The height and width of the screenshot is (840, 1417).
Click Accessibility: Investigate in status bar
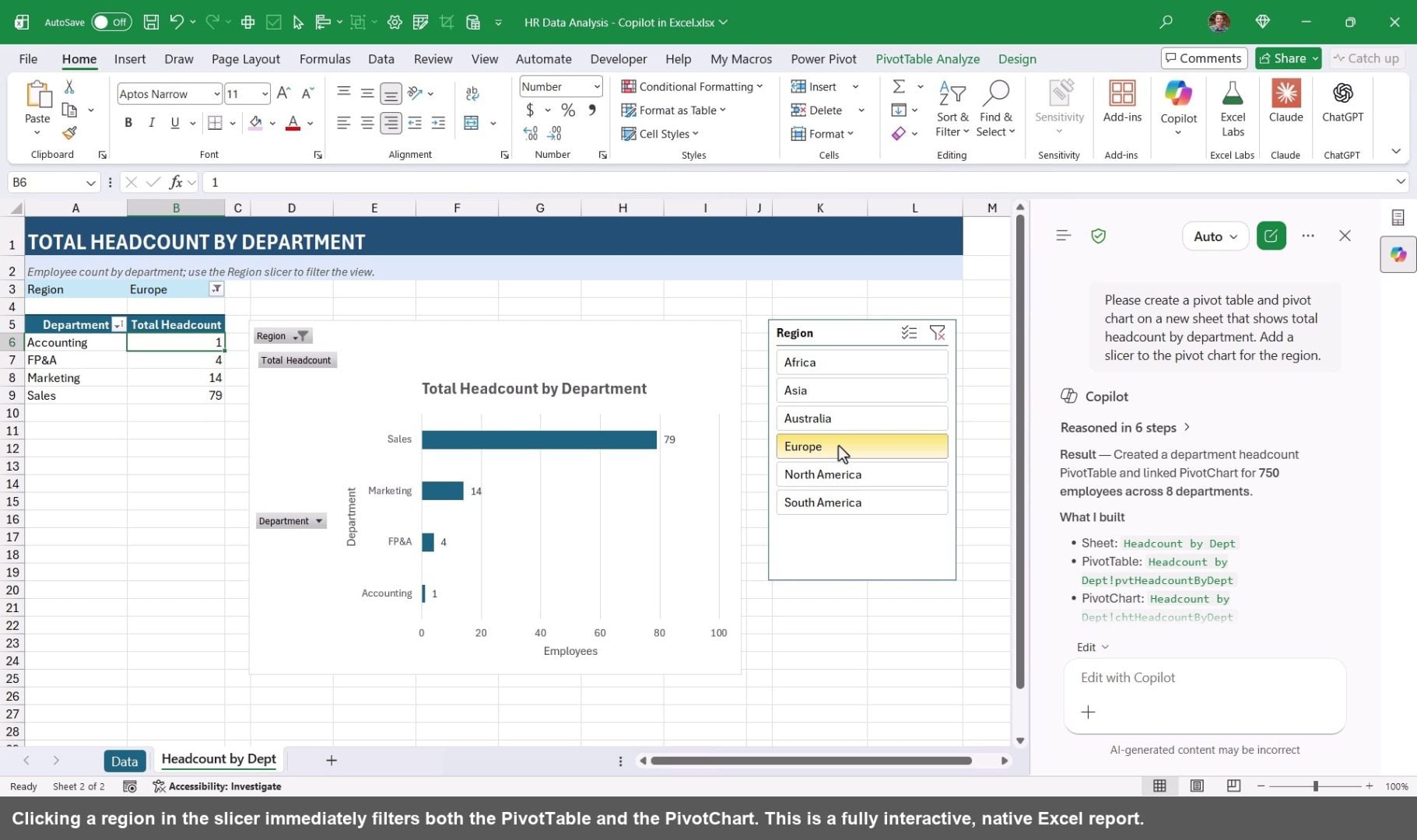click(x=217, y=786)
